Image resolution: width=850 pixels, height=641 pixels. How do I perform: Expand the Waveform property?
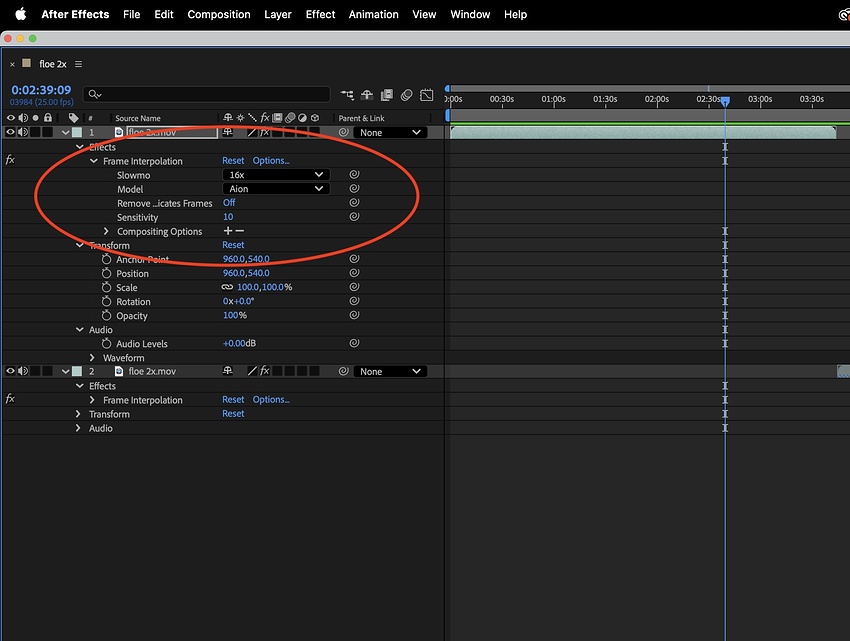tap(92, 357)
